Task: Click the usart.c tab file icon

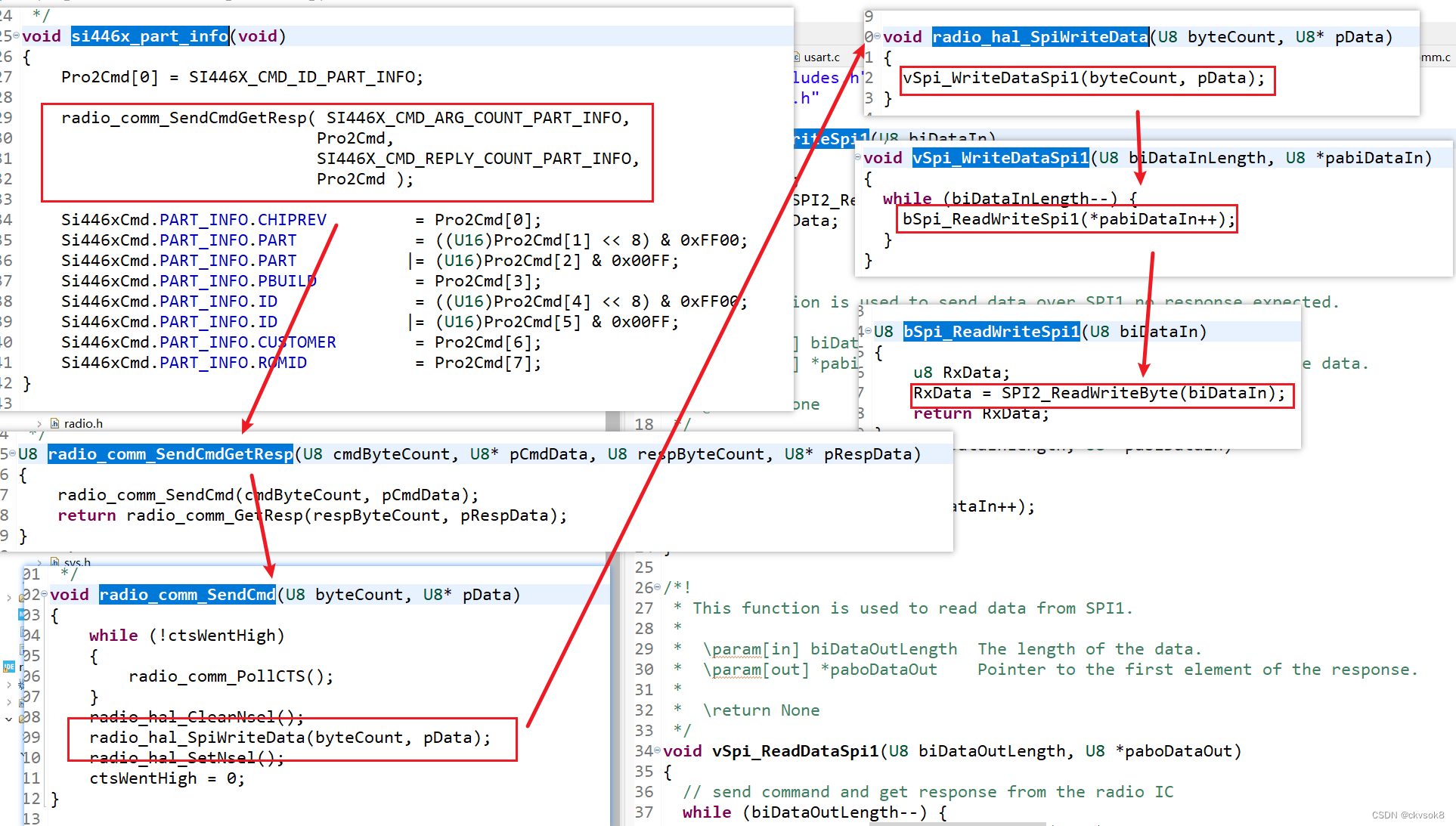Action: [x=797, y=57]
